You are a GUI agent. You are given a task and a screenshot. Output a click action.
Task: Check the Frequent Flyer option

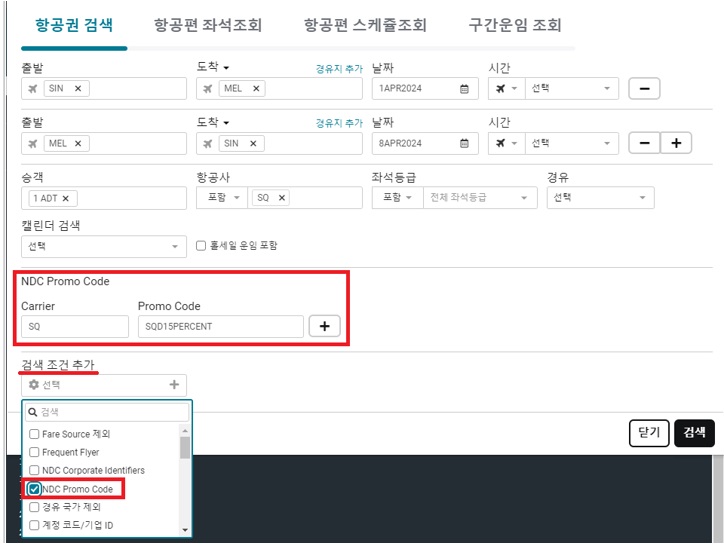[34, 452]
